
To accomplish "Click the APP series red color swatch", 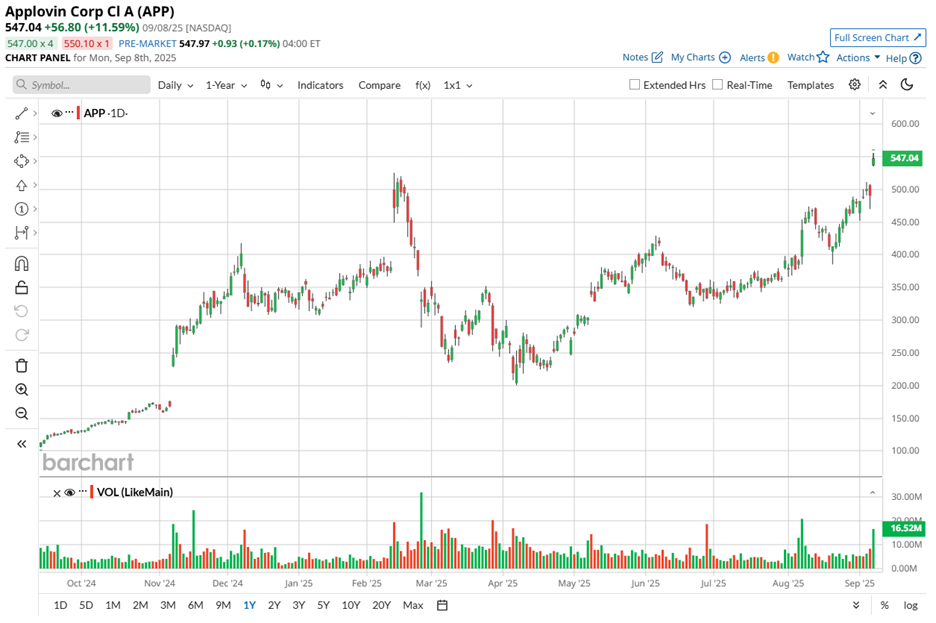I will tap(78, 113).
